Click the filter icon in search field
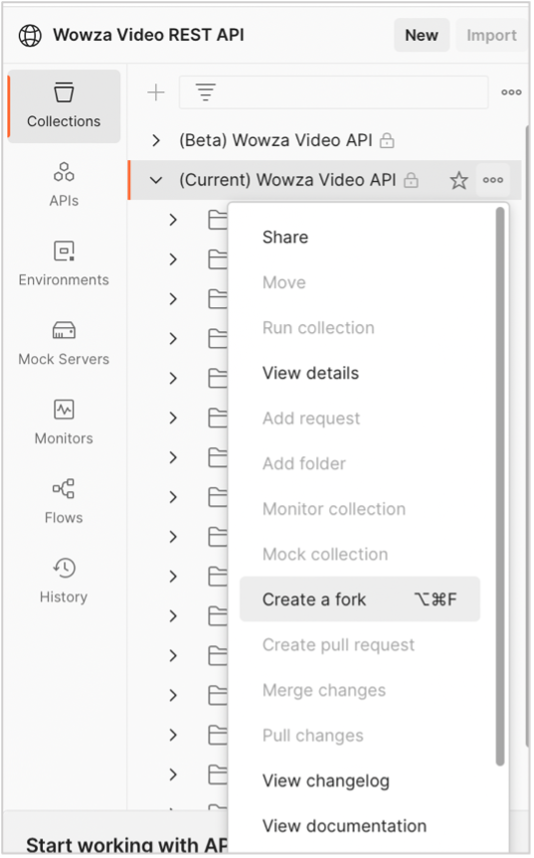Screen dimensions: 534x858 pyautogui.click(x=206, y=92)
